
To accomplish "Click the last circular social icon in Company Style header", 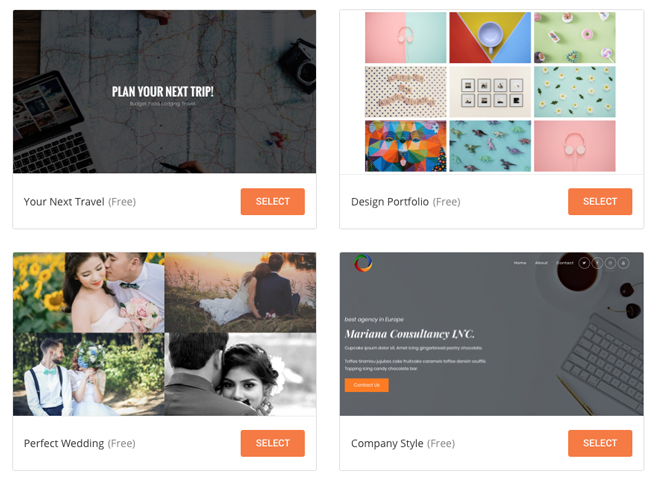I will (623, 263).
